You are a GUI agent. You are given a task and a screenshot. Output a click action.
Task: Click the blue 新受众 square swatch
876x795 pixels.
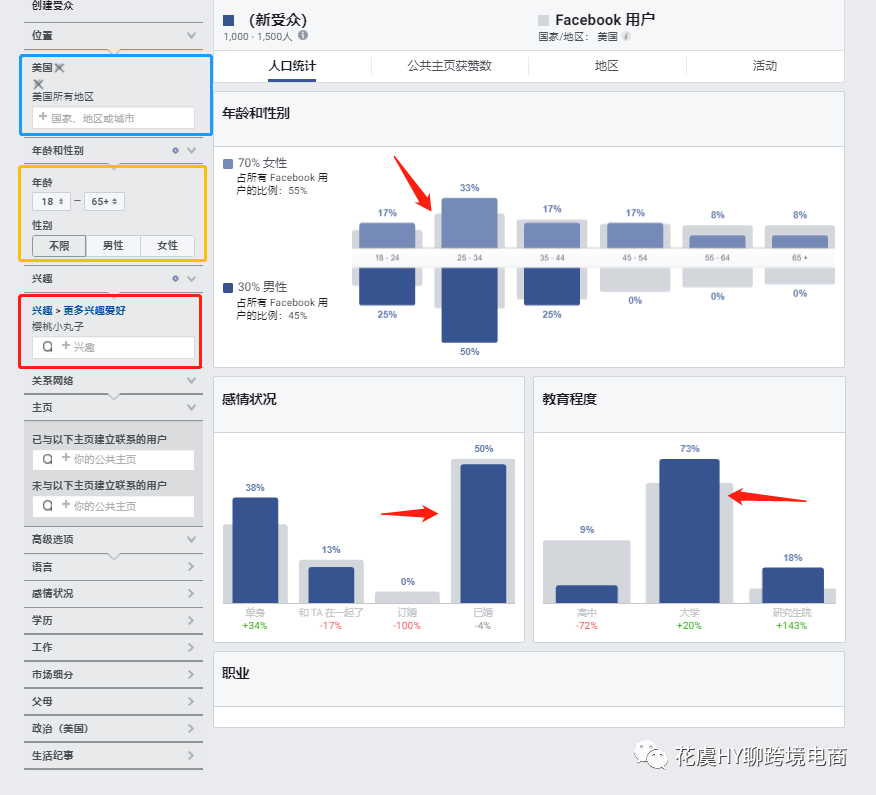point(228,21)
